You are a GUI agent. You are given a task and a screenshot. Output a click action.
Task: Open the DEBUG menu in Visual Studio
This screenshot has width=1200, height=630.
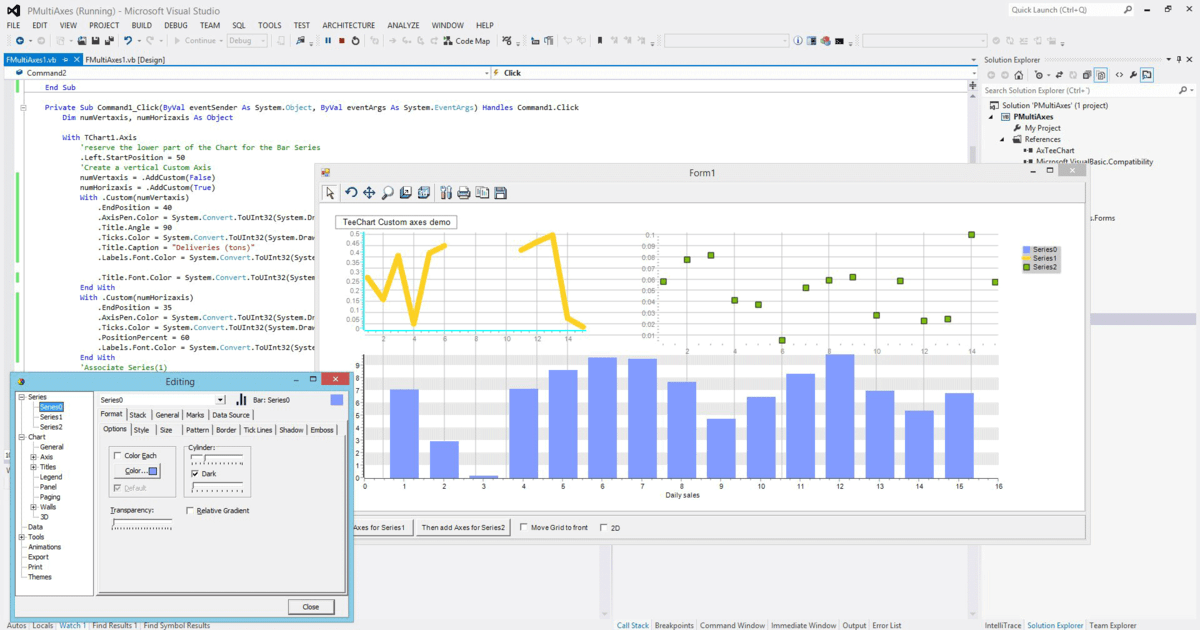[x=176, y=25]
